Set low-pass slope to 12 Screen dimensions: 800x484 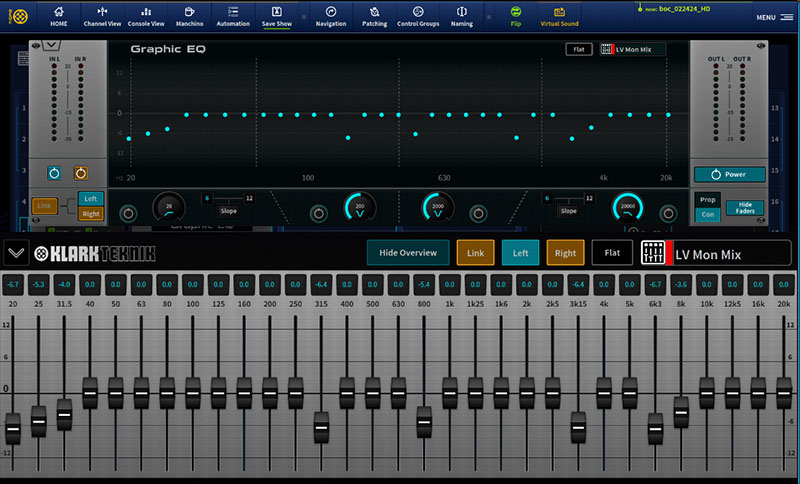pos(589,198)
